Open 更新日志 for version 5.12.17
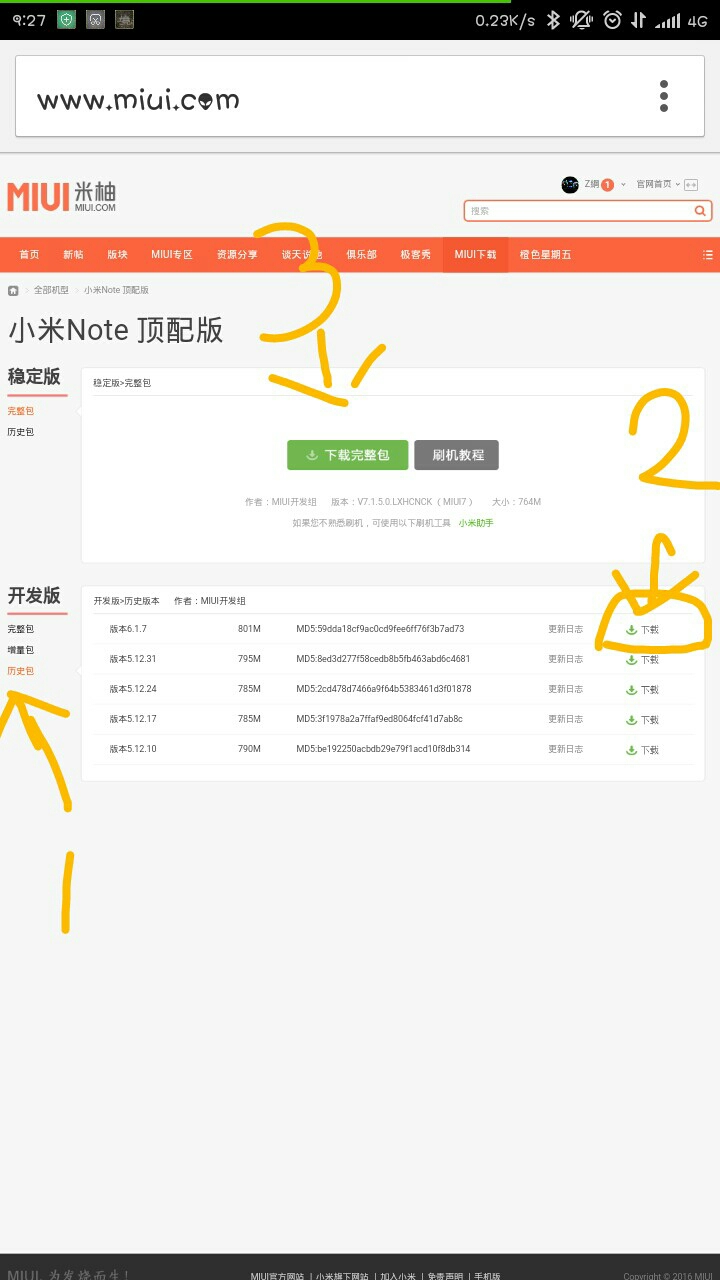The height and width of the screenshot is (1280, 720). click(x=565, y=719)
